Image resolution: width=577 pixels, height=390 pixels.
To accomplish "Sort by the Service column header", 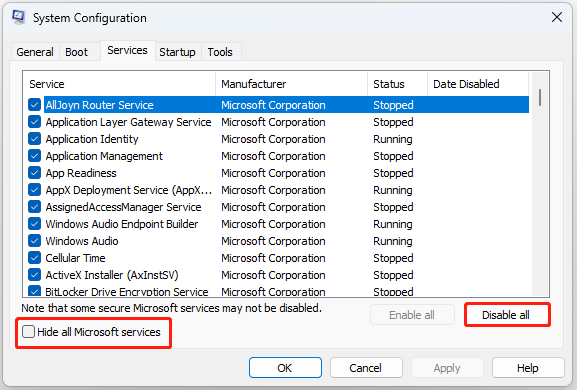I will click(x=119, y=84).
